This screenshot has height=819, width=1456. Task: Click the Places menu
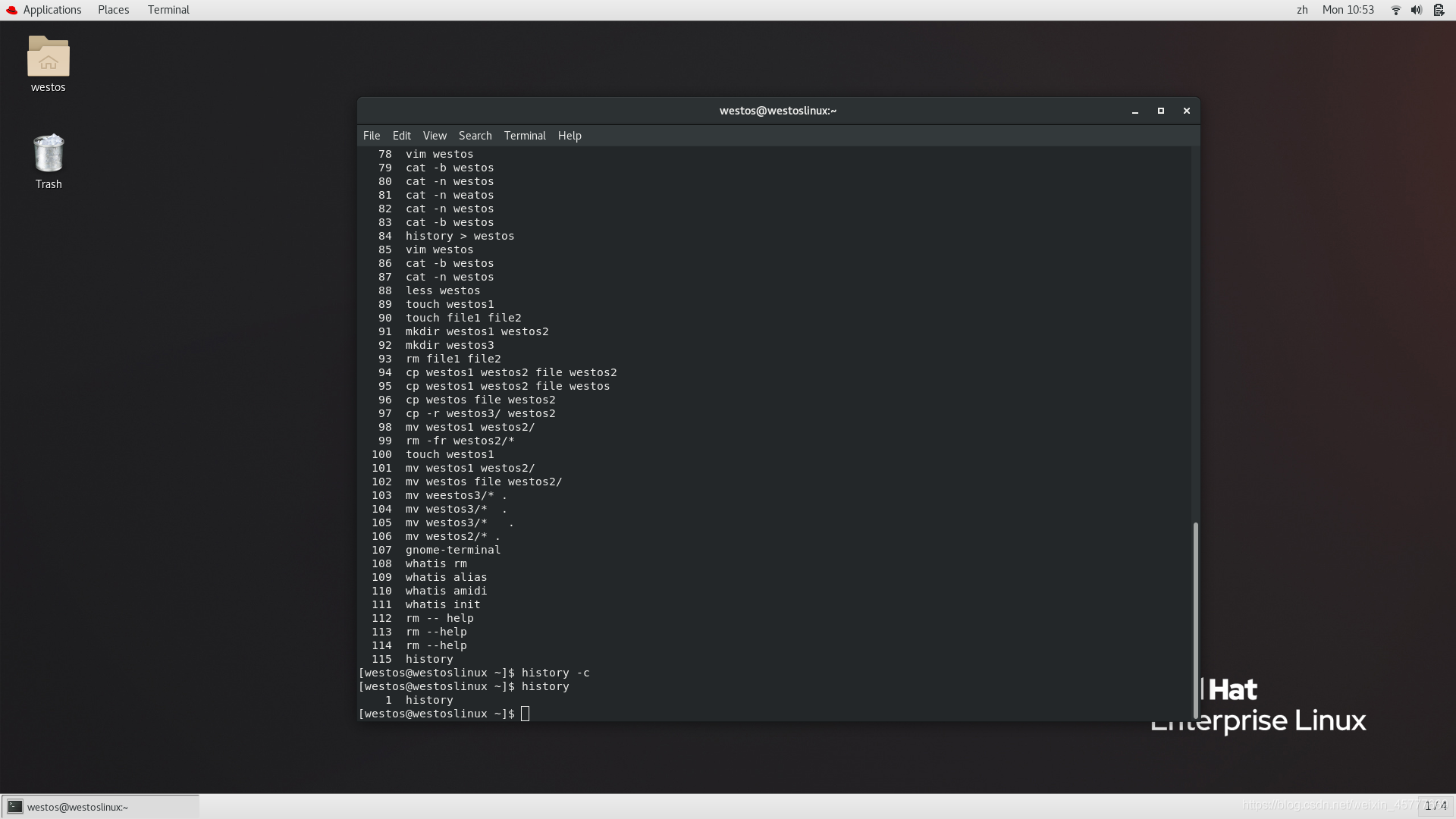pyautogui.click(x=113, y=9)
